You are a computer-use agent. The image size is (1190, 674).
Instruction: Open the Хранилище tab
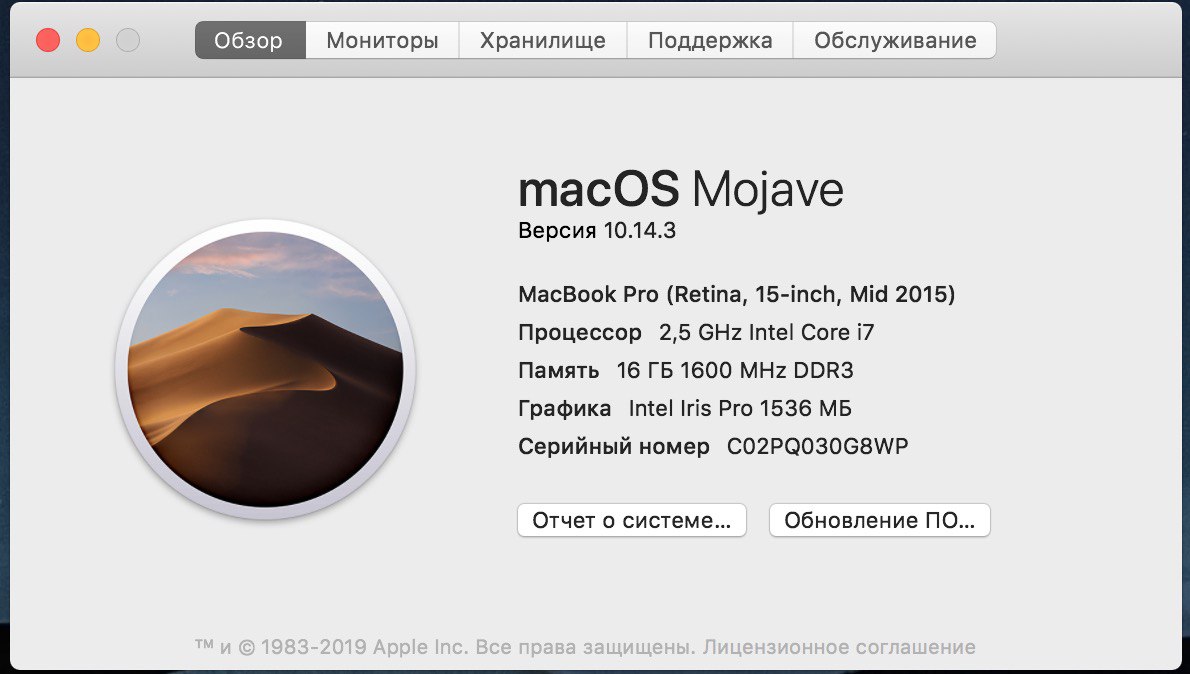[543, 40]
